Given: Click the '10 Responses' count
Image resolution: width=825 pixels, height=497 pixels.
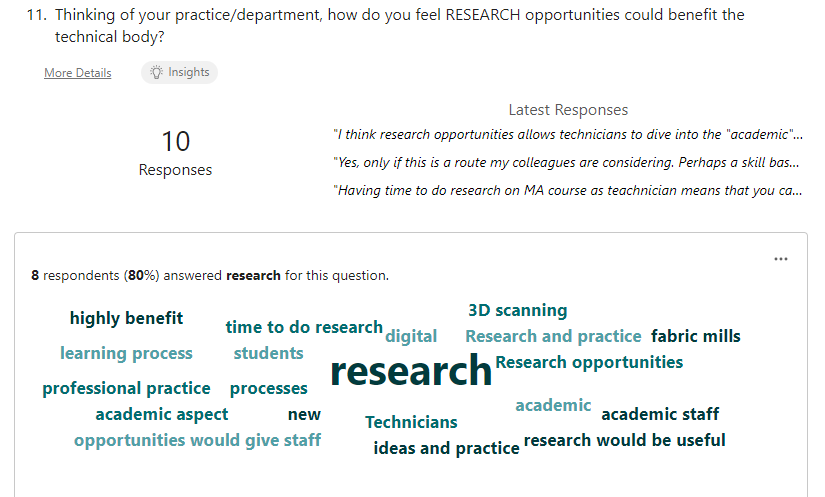Looking at the screenshot, I should 175,152.
